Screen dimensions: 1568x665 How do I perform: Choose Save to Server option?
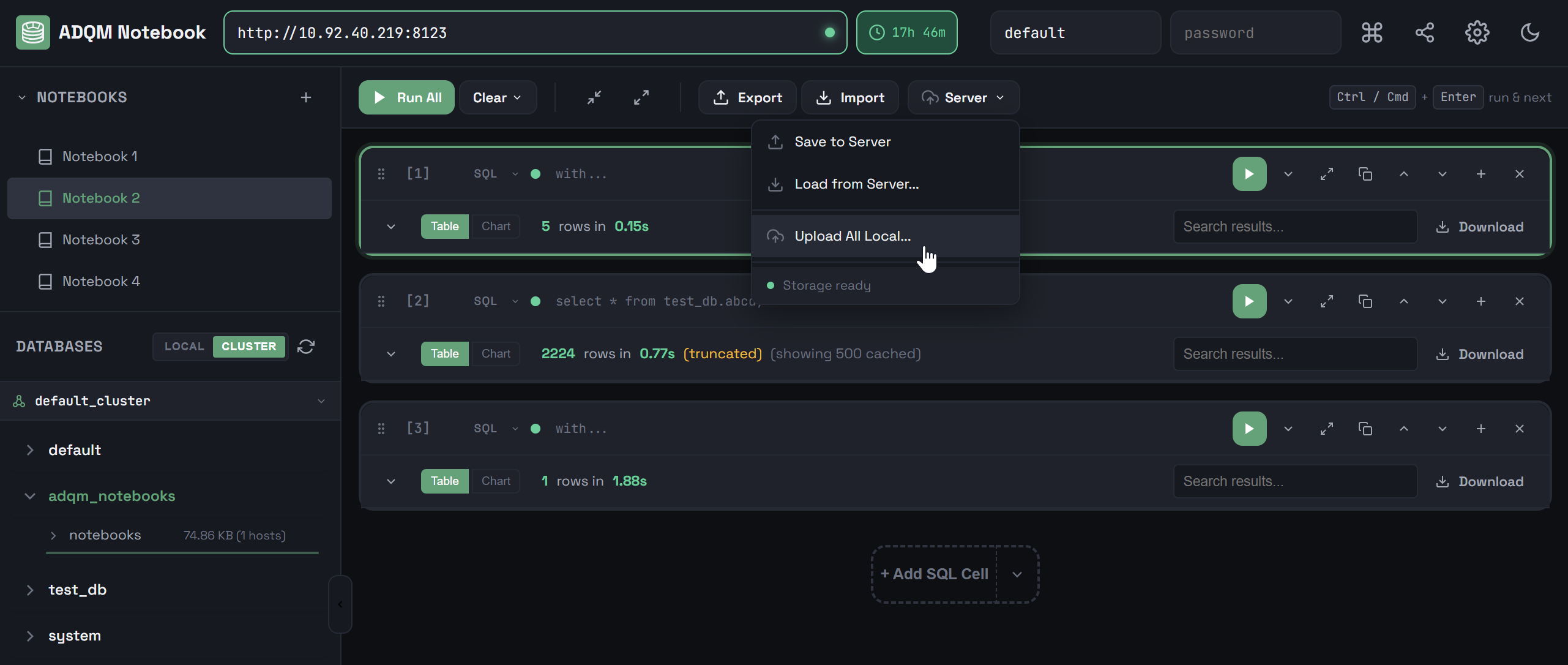click(842, 142)
